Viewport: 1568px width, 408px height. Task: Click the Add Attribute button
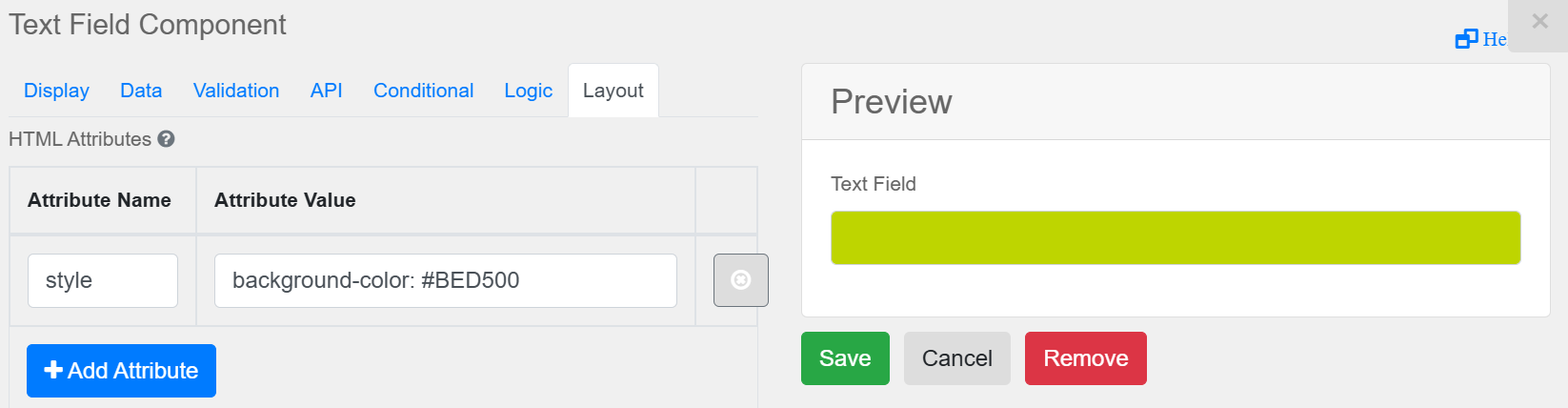(x=121, y=371)
